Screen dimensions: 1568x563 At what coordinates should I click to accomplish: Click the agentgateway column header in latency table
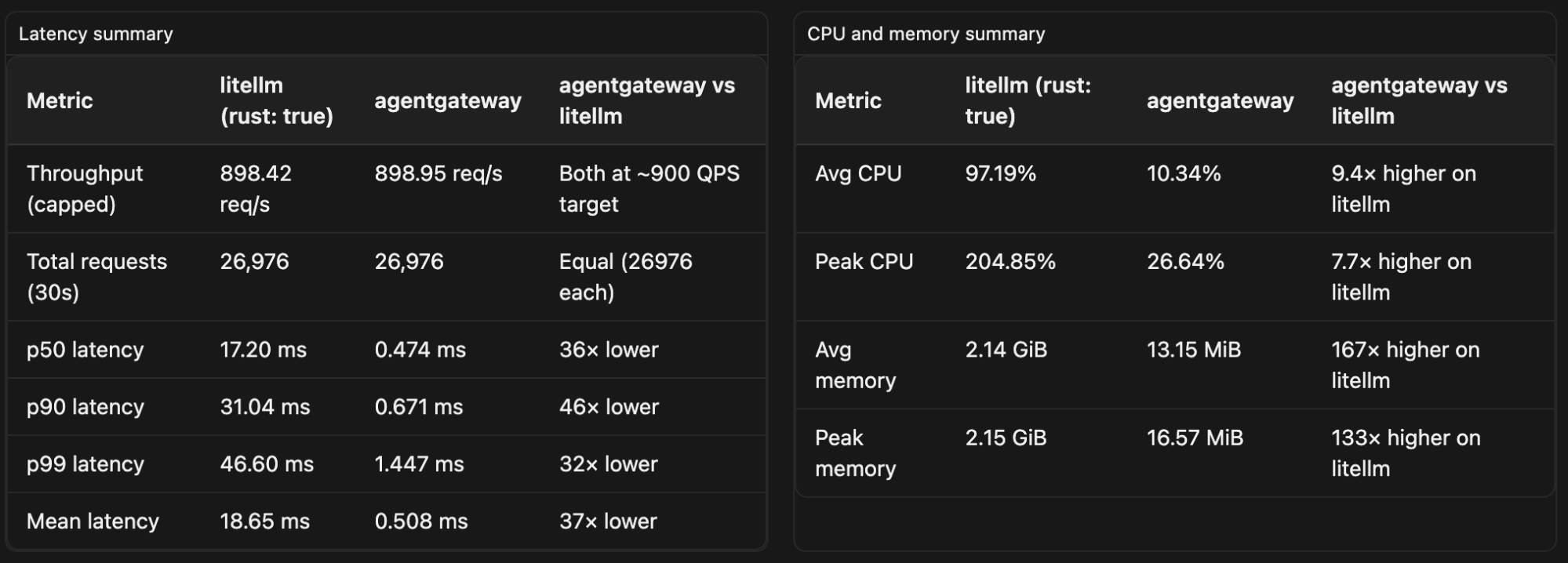tap(448, 100)
